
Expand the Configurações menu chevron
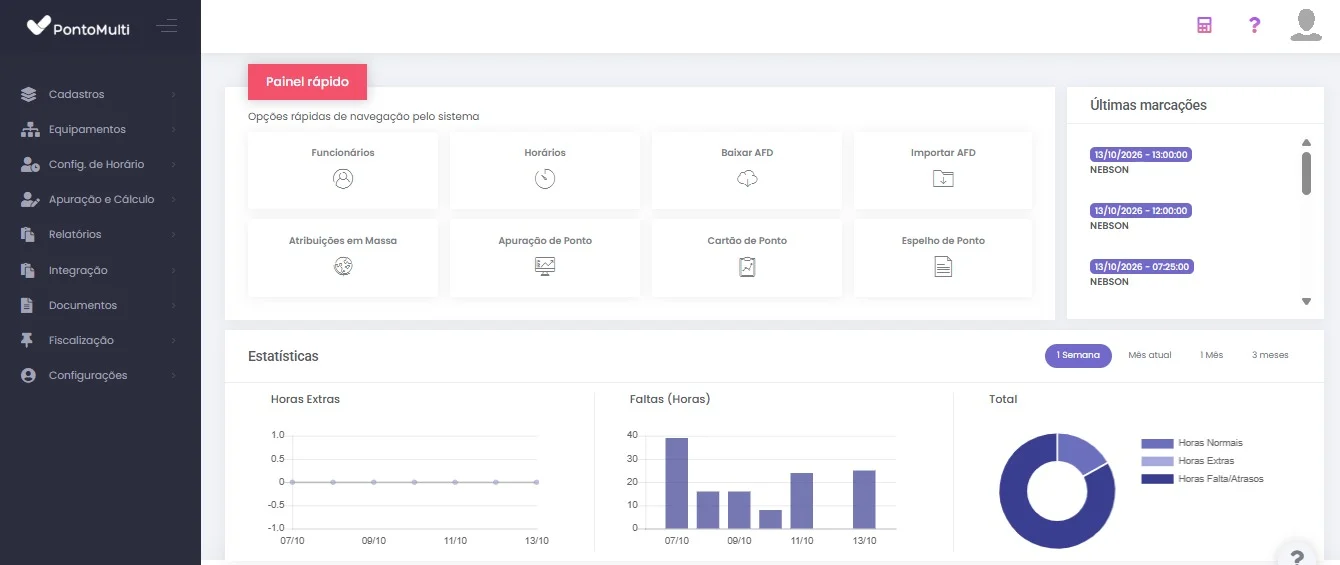point(173,375)
